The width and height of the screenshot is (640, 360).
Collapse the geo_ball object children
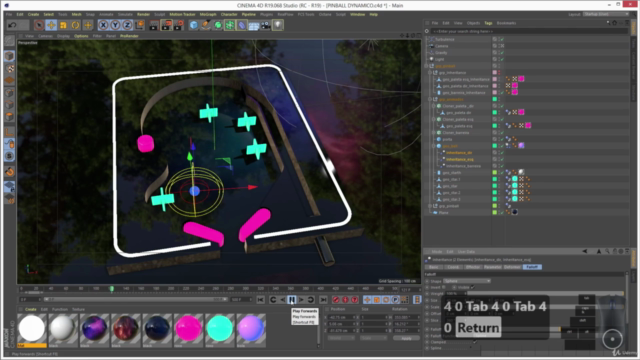pyautogui.click(x=434, y=146)
